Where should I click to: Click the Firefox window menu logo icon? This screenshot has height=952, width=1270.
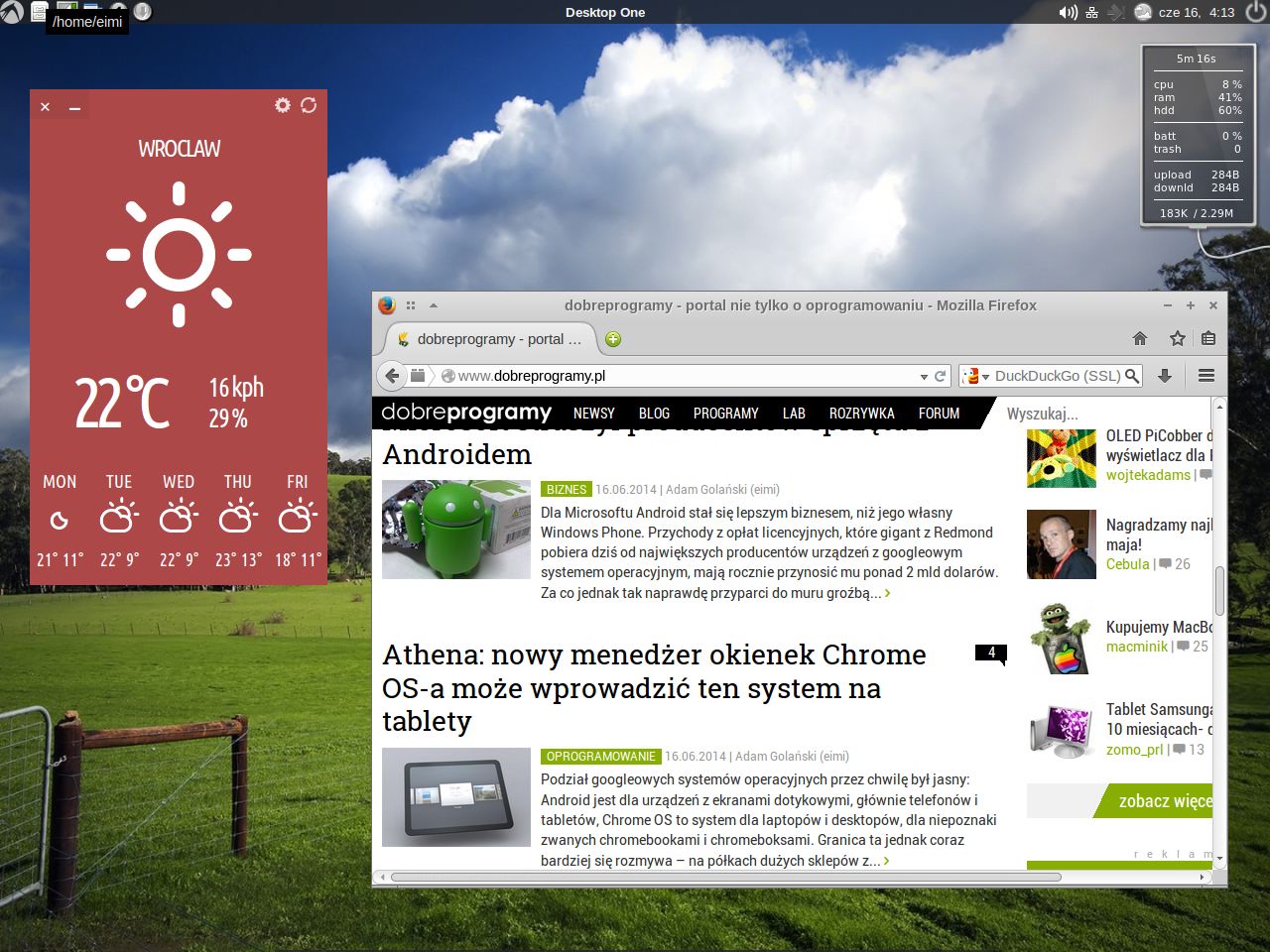coord(387,305)
